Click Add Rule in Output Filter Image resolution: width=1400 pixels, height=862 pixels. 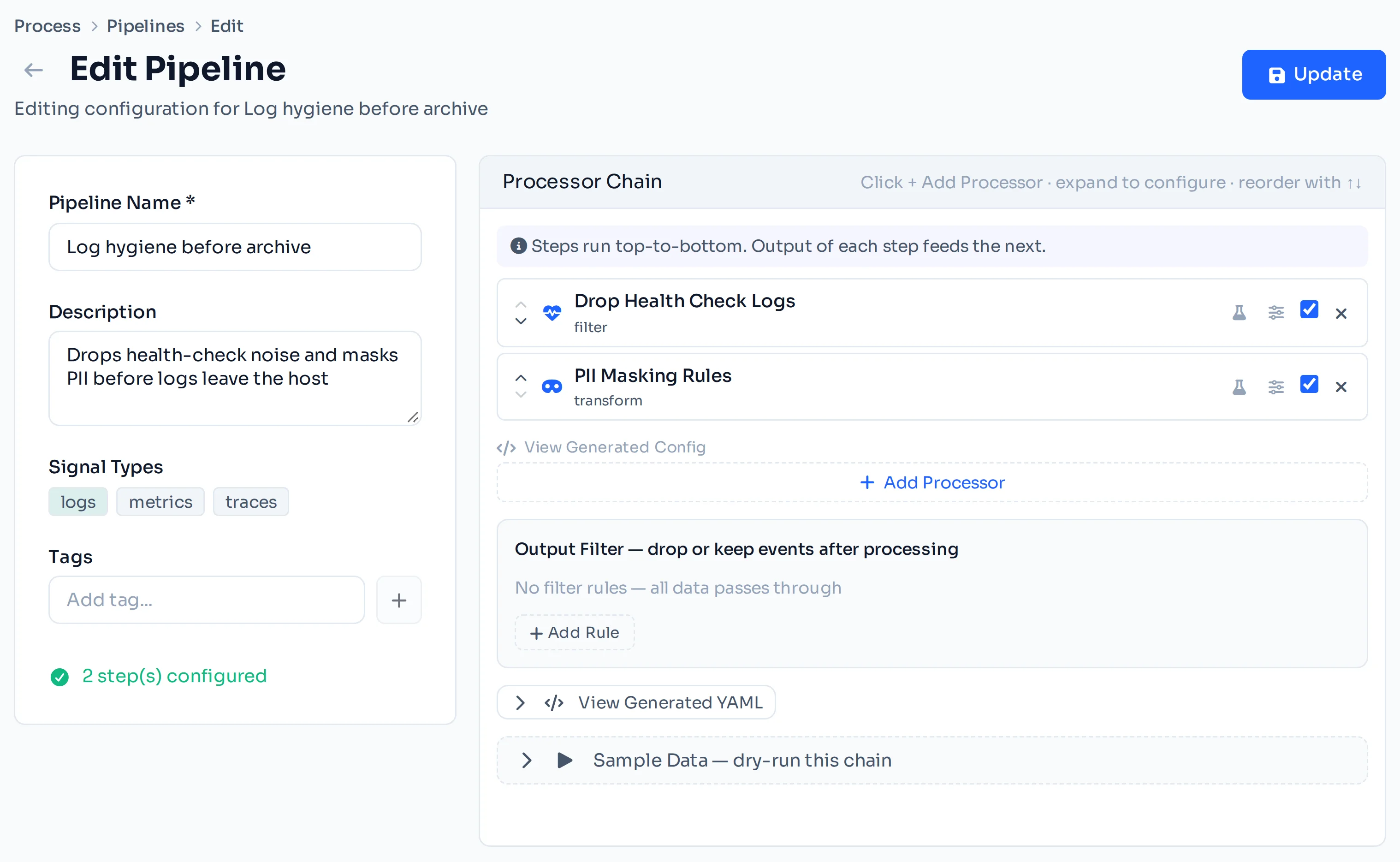coord(574,633)
